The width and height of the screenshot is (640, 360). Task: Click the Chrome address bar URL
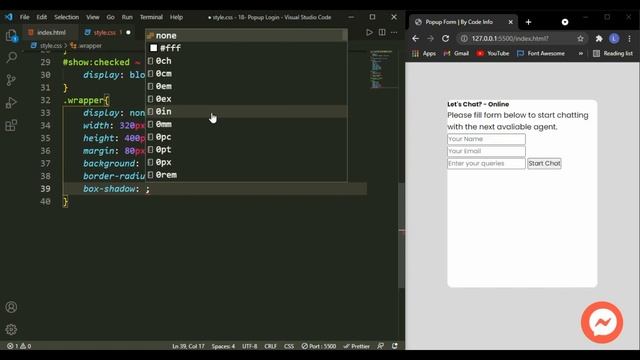(x=510, y=38)
